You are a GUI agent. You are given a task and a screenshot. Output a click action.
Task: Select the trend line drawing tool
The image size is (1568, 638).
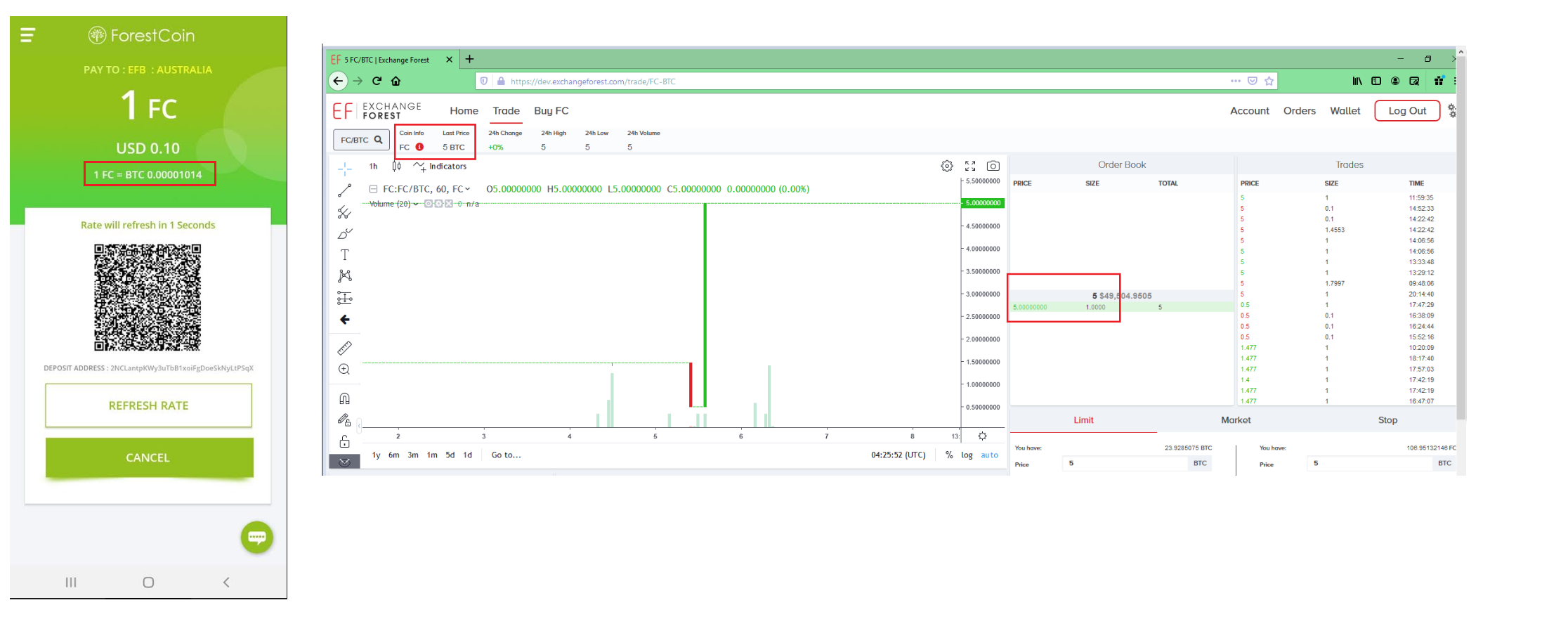344,190
